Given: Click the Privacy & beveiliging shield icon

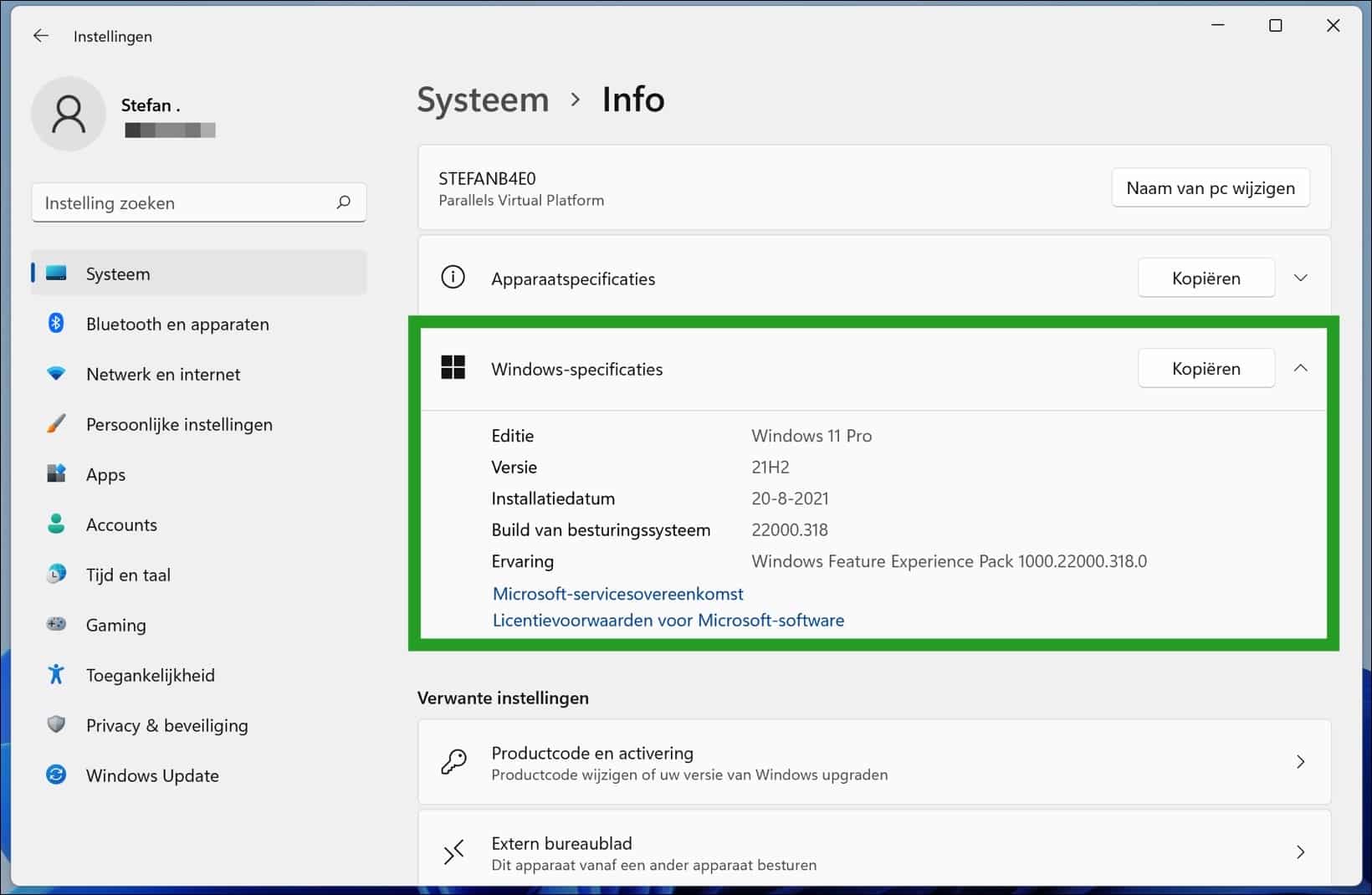Looking at the screenshot, I should pos(56,724).
